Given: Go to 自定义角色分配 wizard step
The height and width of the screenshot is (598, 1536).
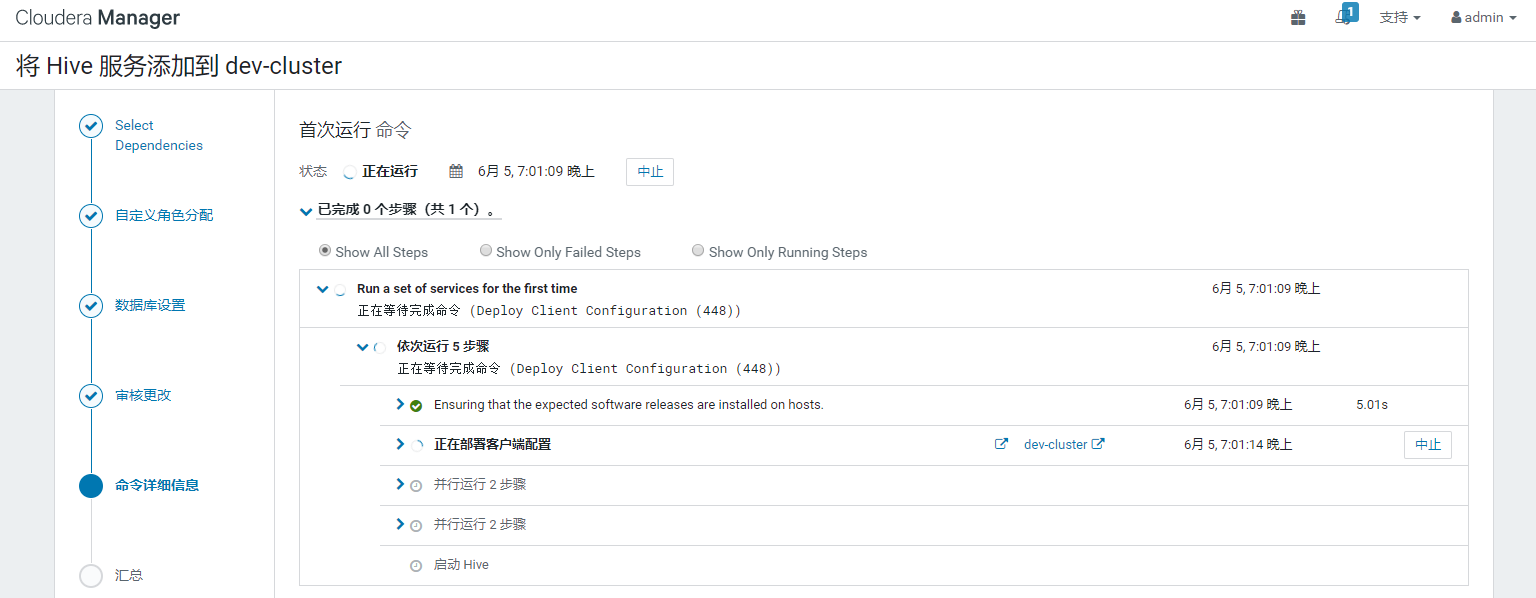Looking at the screenshot, I should point(164,215).
